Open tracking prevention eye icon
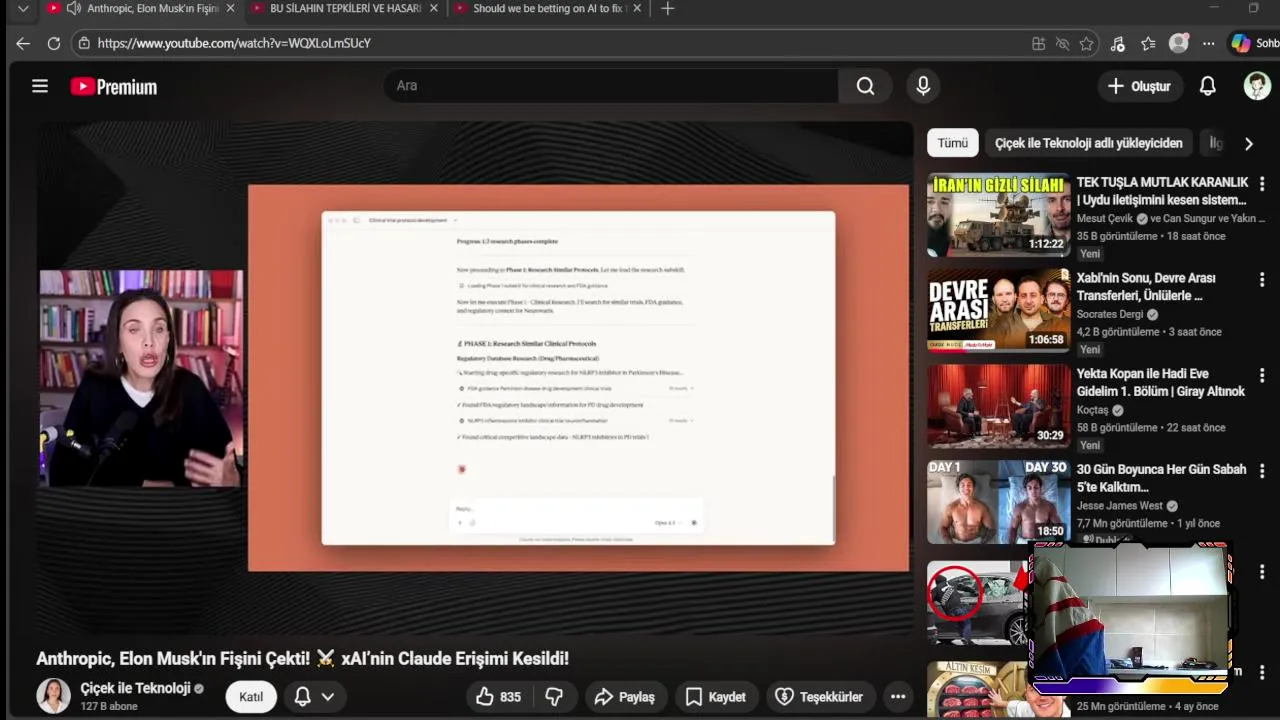This screenshot has height=720, width=1280. pos(1063,43)
